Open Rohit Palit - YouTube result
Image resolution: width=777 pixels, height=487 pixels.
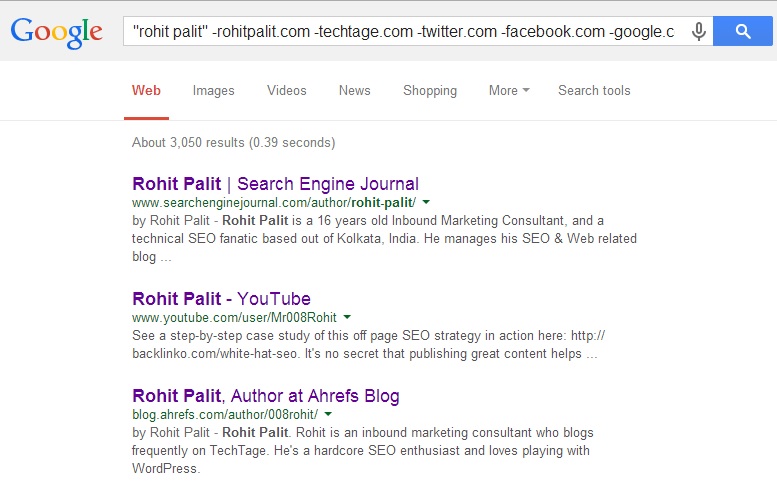222,299
